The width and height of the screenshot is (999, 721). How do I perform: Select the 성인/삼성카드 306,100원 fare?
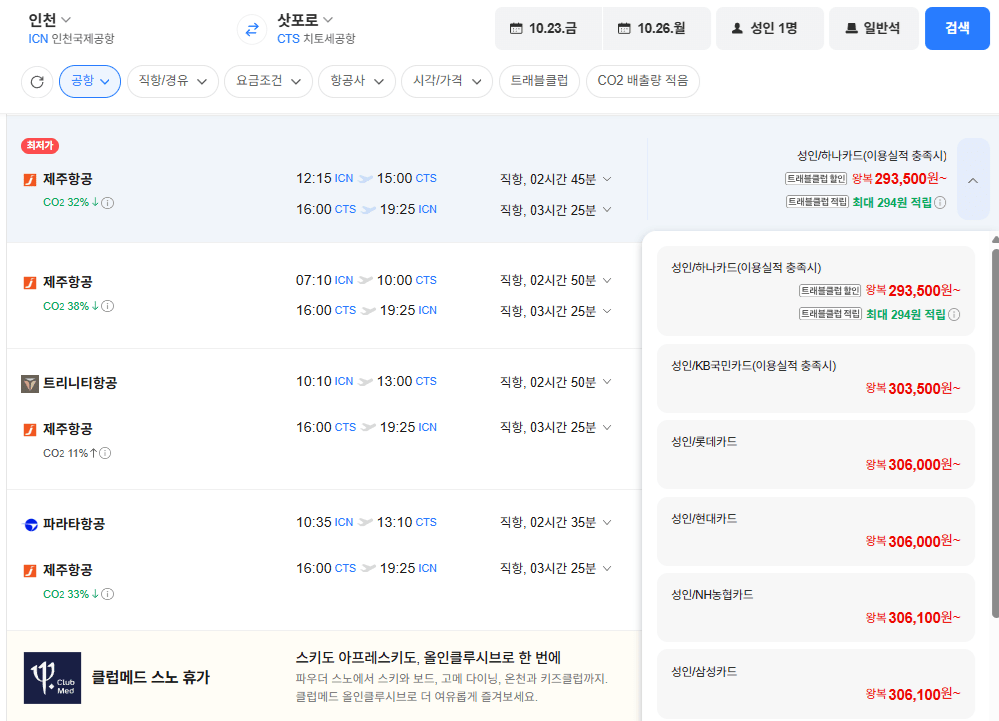816,684
